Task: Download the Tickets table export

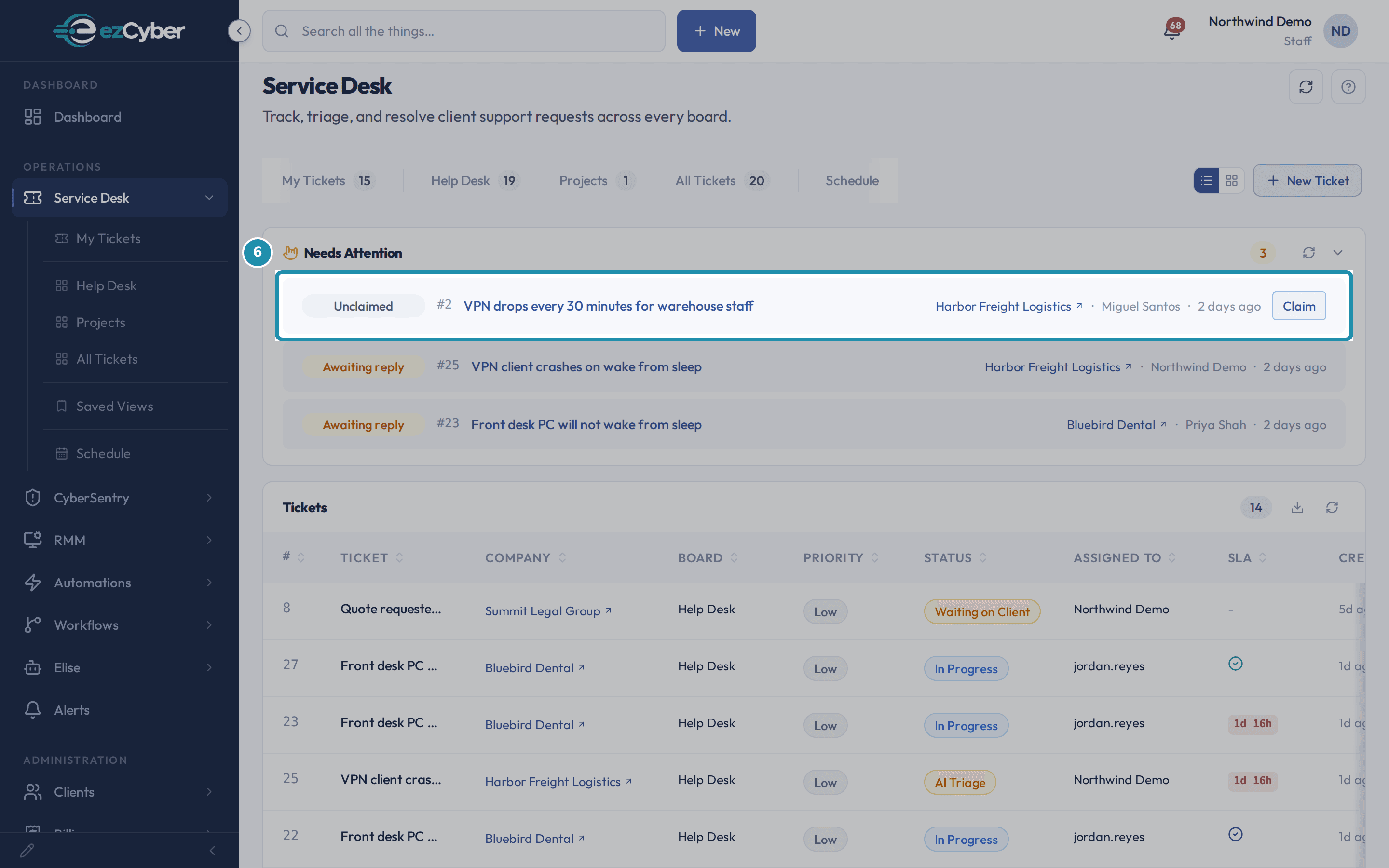Action: coord(1297,507)
